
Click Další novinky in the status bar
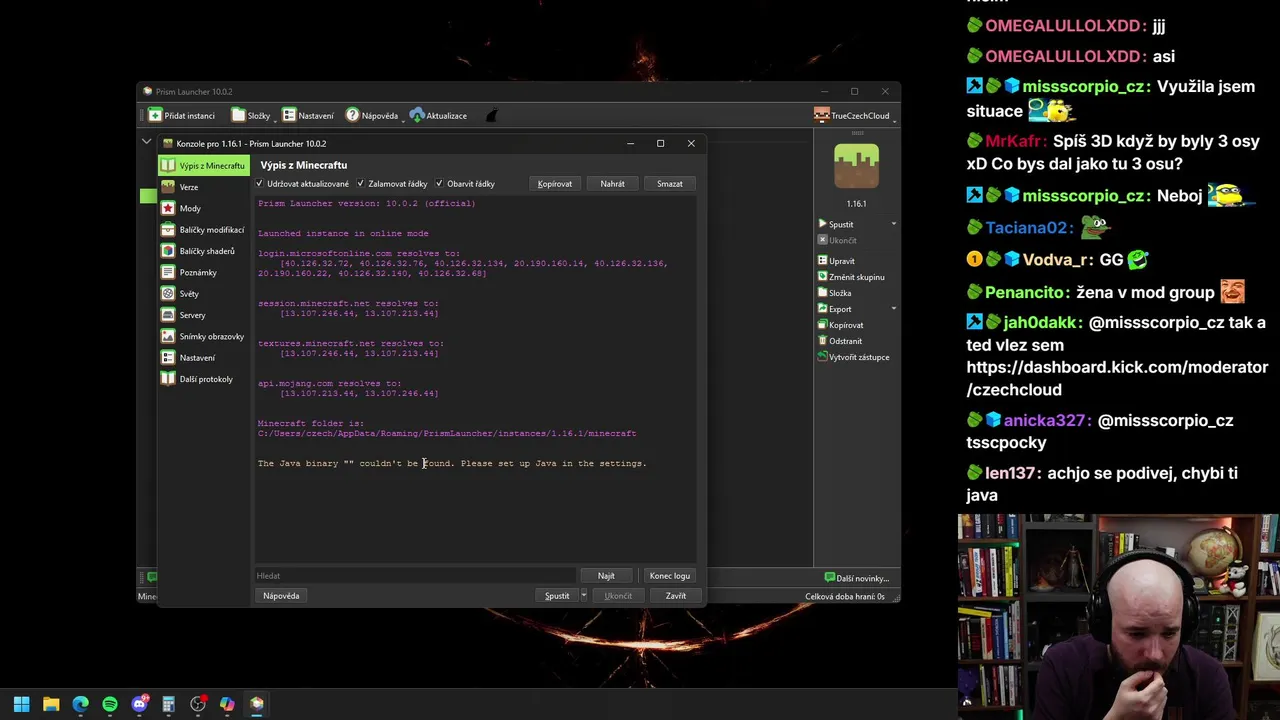[857, 578]
